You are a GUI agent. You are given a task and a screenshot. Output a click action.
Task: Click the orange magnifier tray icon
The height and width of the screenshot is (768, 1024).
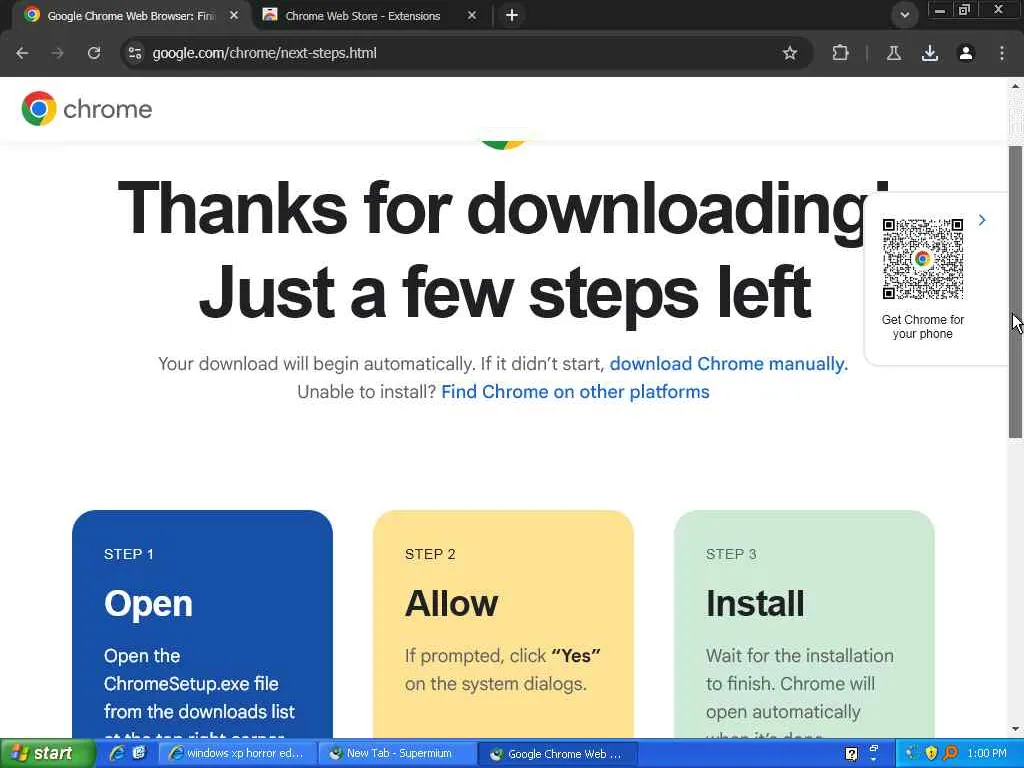tap(951, 754)
